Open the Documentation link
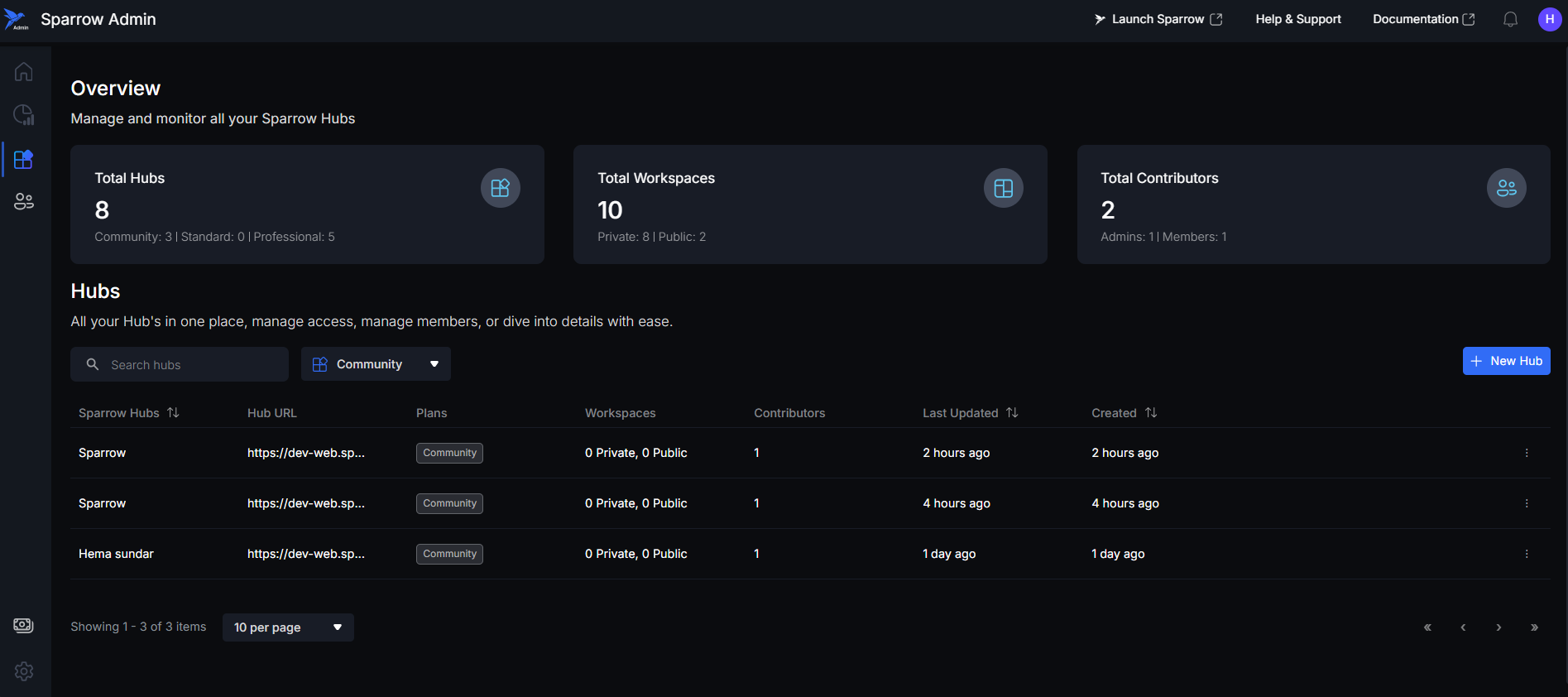The image size is (1568, 697). click(x=1423, y=19)
